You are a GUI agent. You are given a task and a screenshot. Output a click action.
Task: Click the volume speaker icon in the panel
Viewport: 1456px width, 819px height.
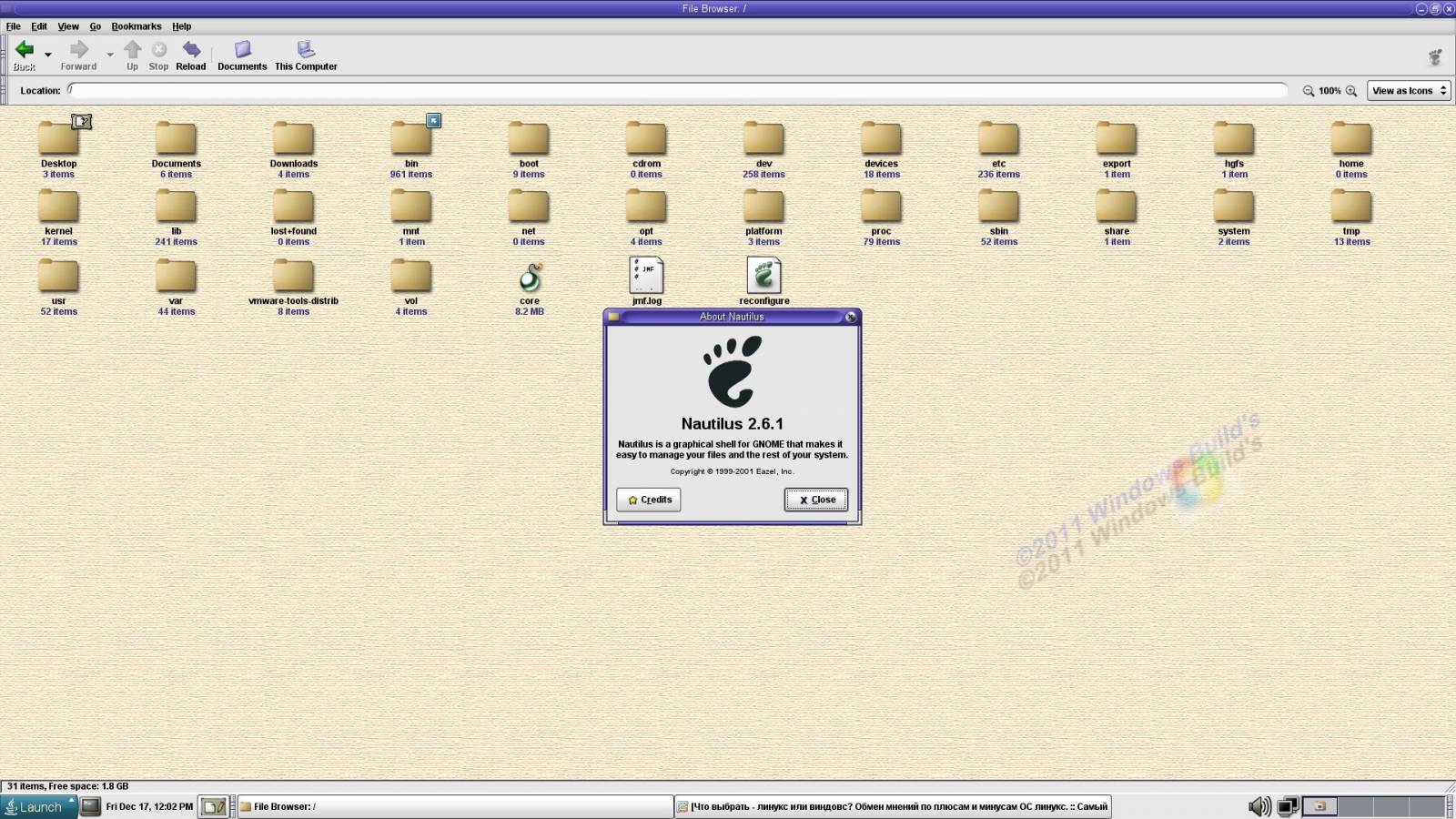pos(1259,806)
